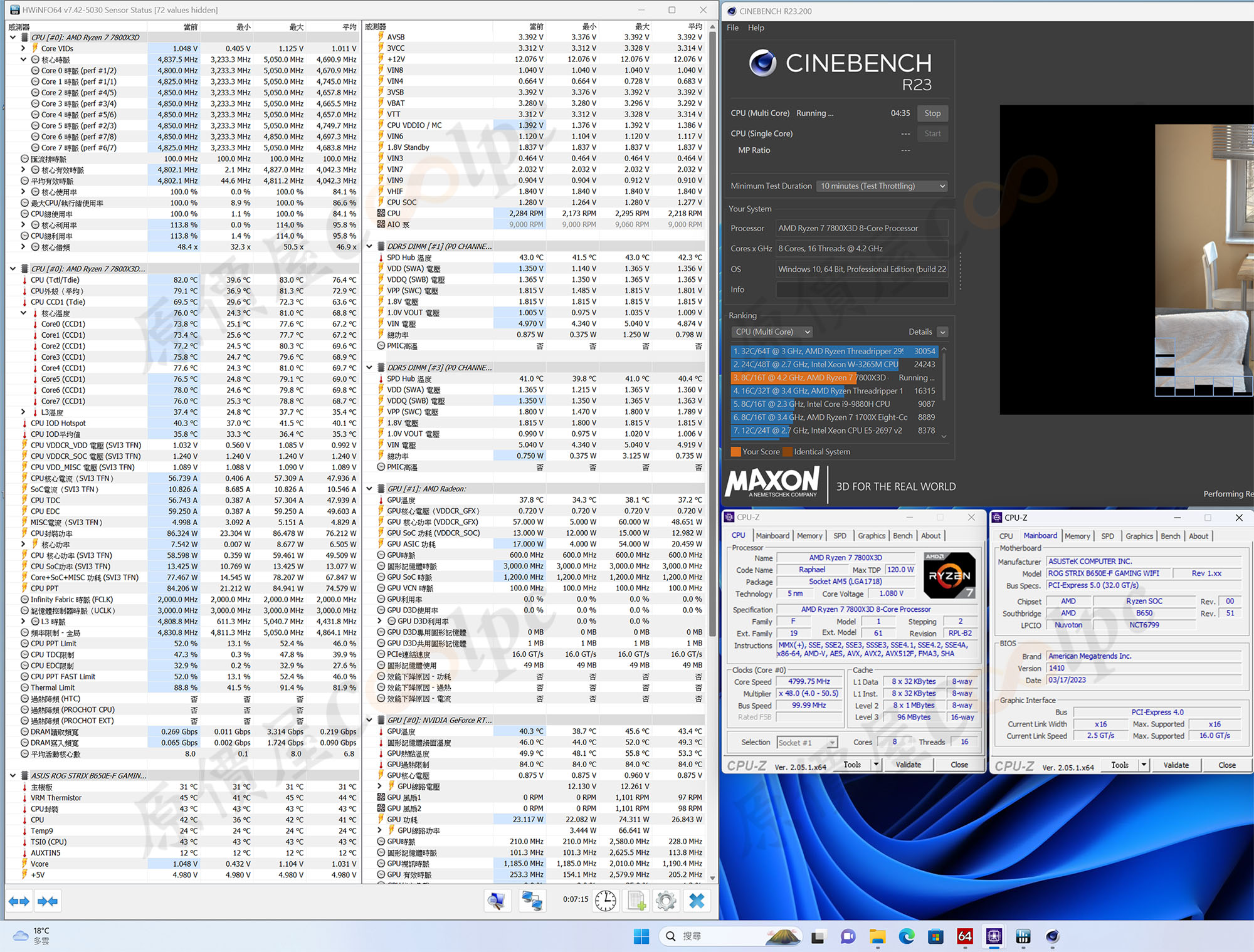
Task: Collapse 核心時脈 tree row
Action: pos(23,60)
